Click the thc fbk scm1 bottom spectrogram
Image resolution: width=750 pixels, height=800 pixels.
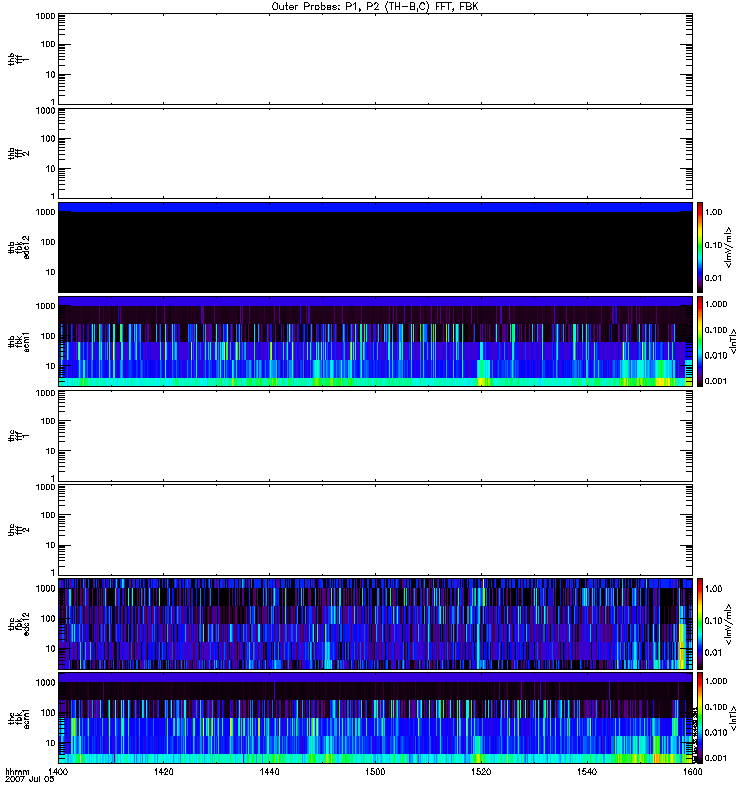(x=375, y=717)
